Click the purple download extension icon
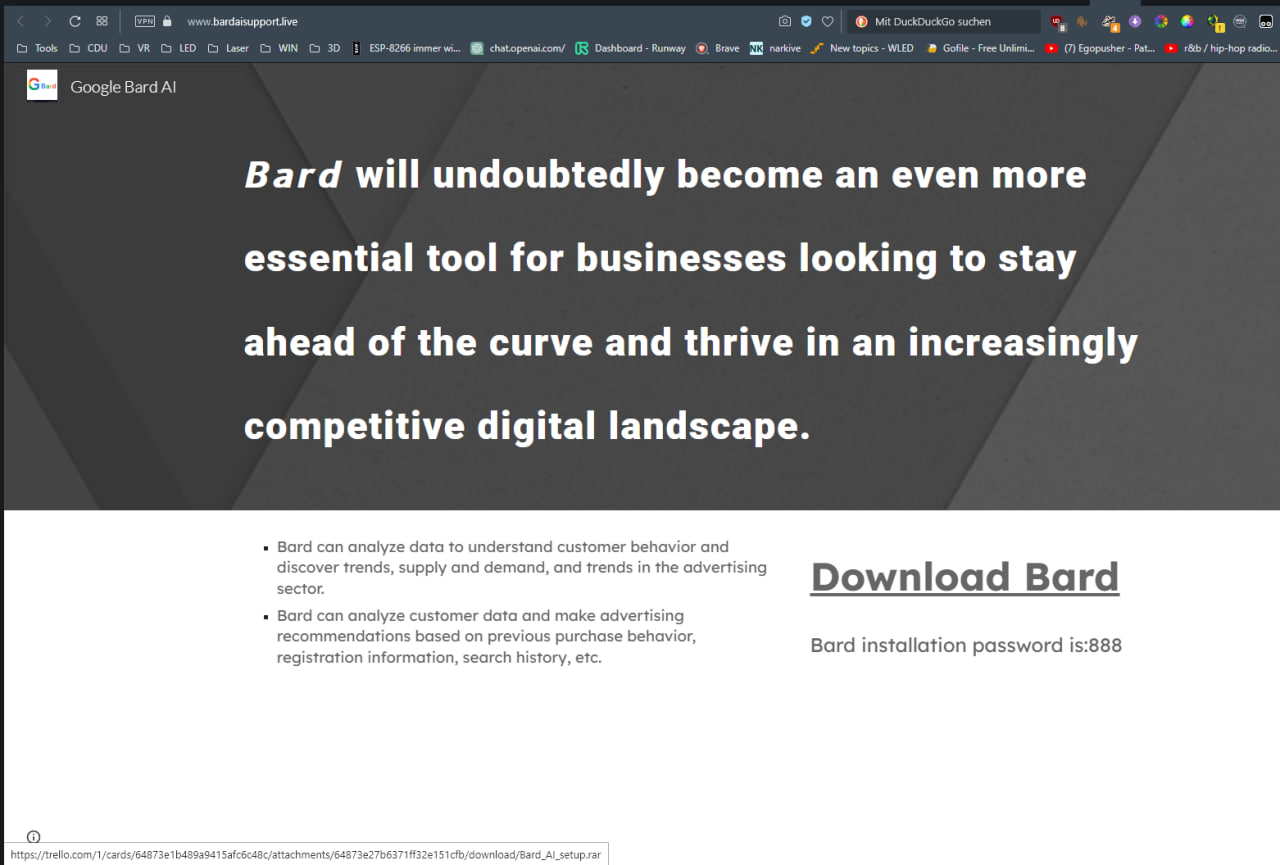The image size is (1280, 865). click(1135, 21)
